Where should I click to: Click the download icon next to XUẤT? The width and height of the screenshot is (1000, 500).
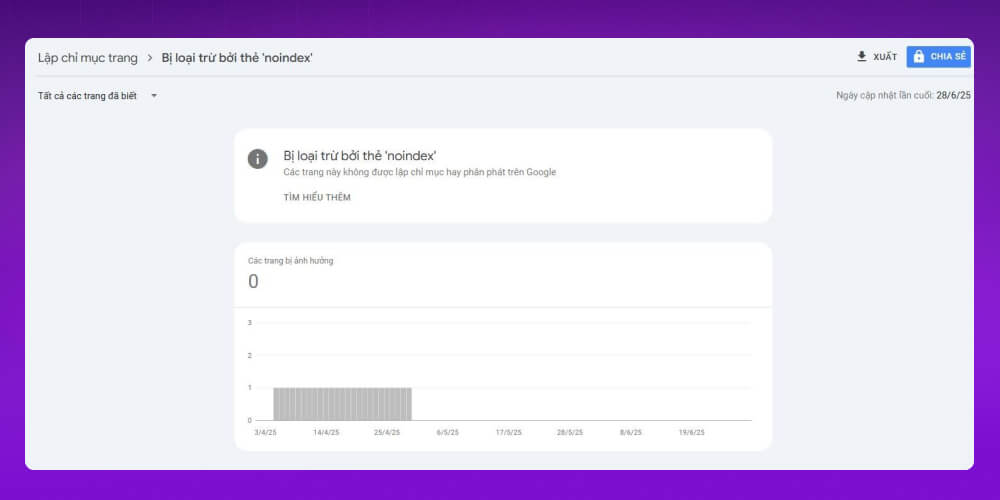click(862, 57)
